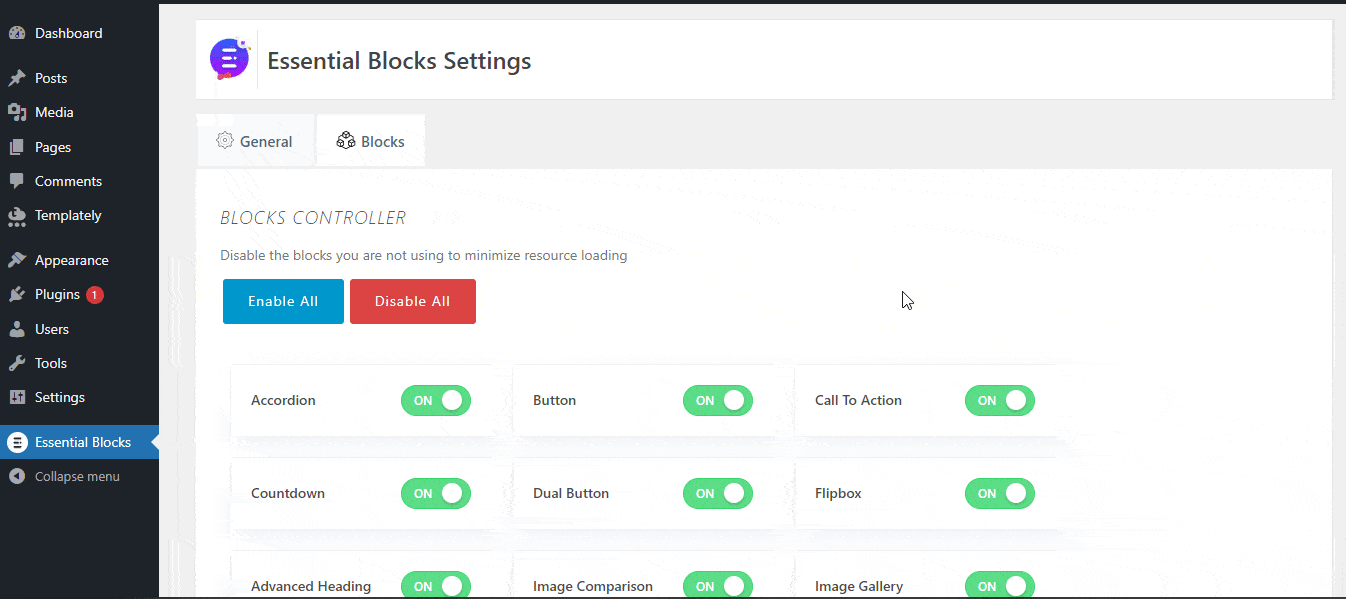This screenshot has height=599, width=1346.
Task: Click the Dashboard gauge icon
Action: tap(17, 33)
